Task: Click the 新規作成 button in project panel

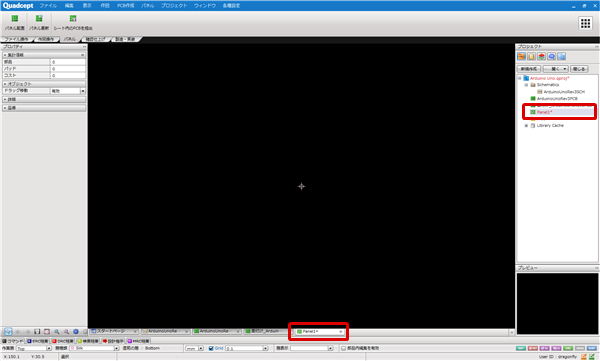Action: point(529,69)
